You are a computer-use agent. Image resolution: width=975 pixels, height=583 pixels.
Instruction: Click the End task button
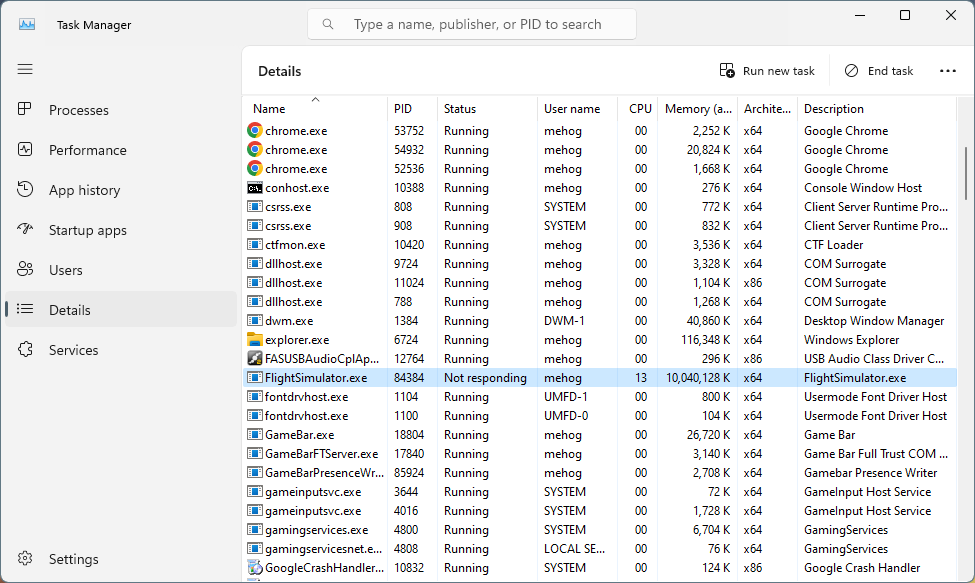pyautogui.click(x=878, y=71)
